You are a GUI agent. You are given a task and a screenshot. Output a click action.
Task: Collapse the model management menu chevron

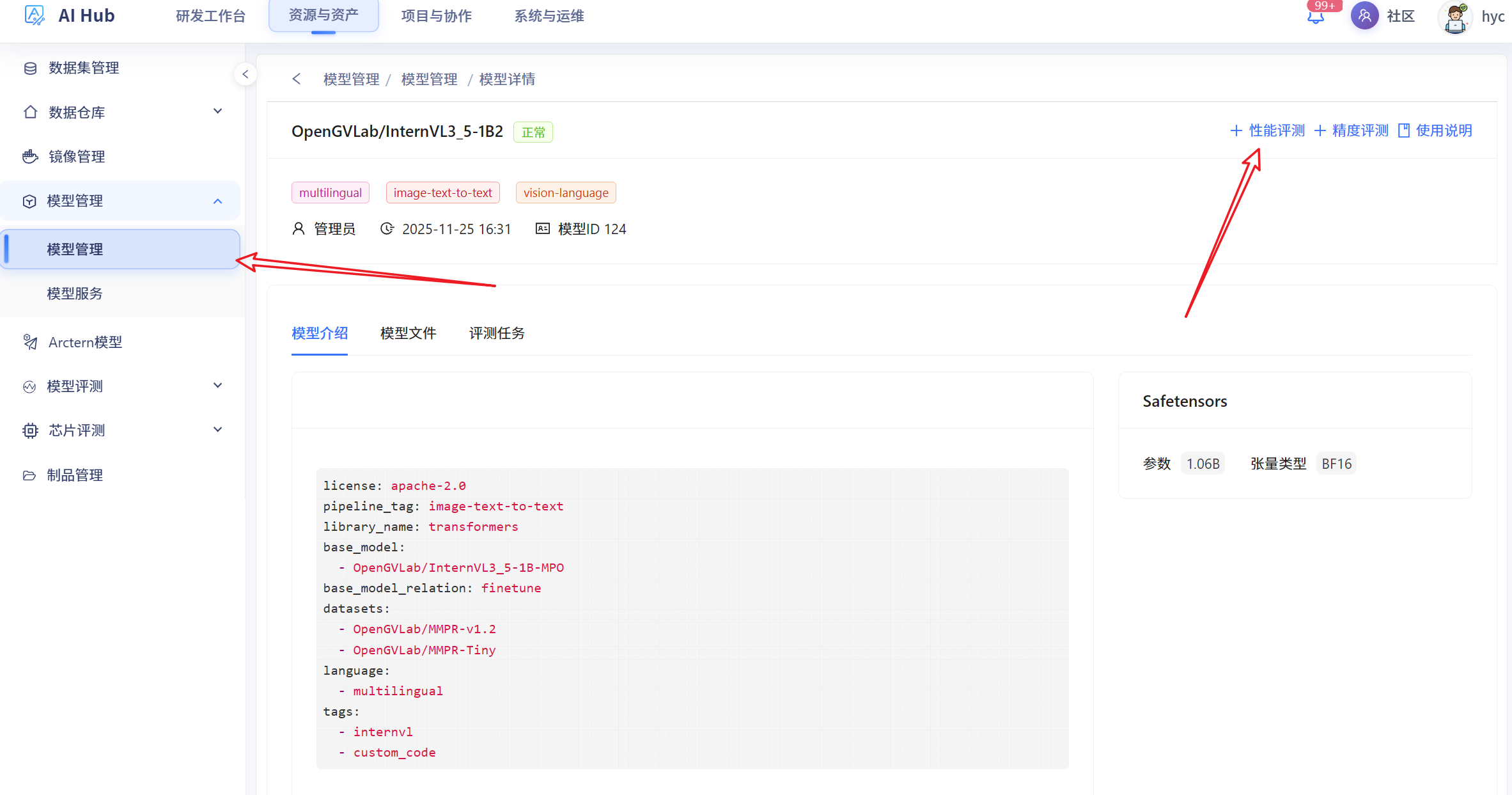pos(218,201)
